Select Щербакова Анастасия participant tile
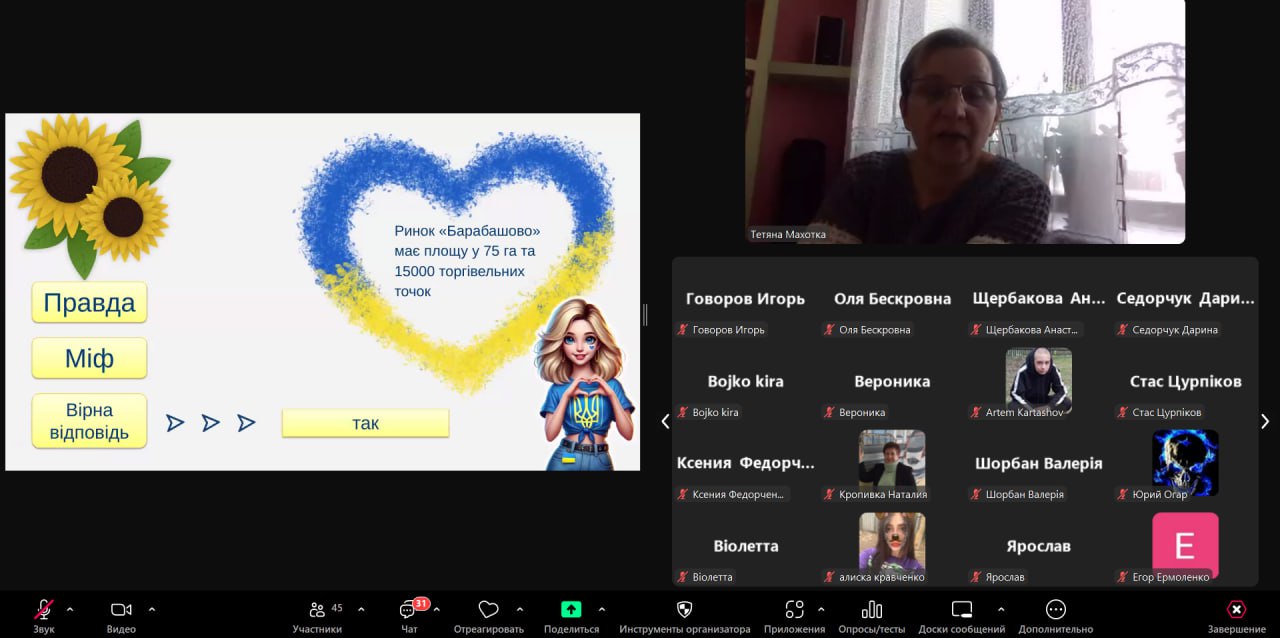Viewport: 1280px width, 638px height. coord(1039,299)
